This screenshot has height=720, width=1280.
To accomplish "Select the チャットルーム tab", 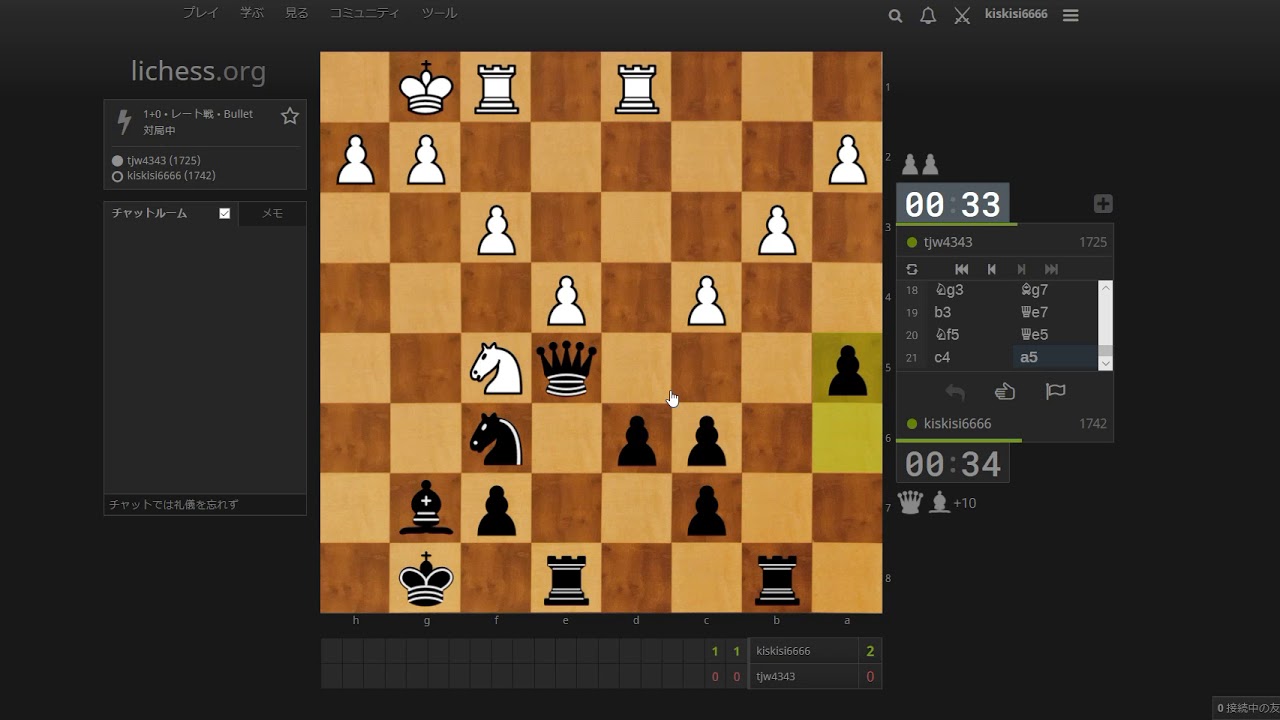I will [149, 213].
